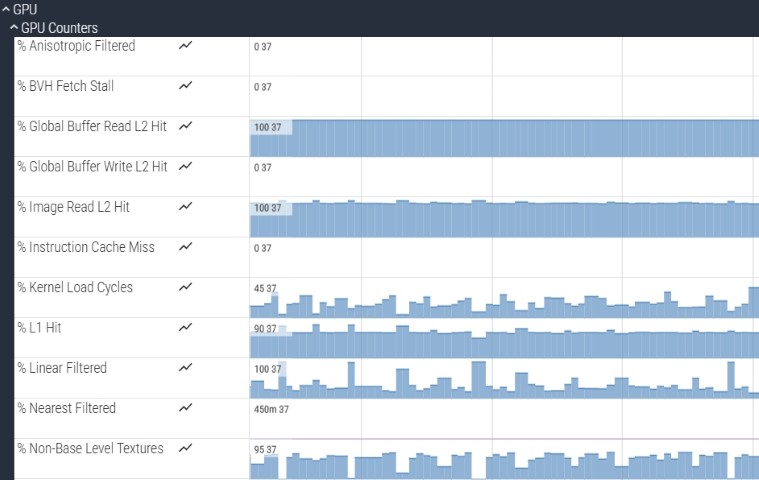Screen dimensions: 759x480
Task: Select the % L1 Hit track label
Action: [46, 328]
